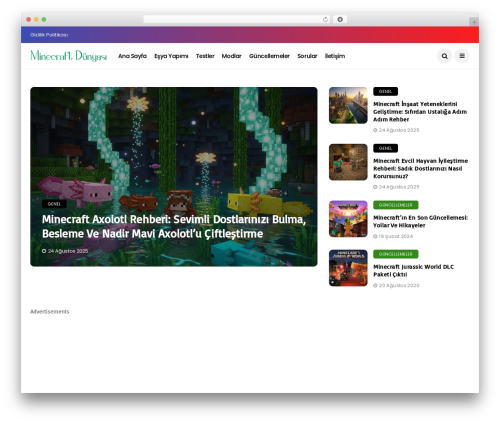The width and height of the screenshot is (500, 423).
Task: Open Testler menu item
Action: [205, 56]
